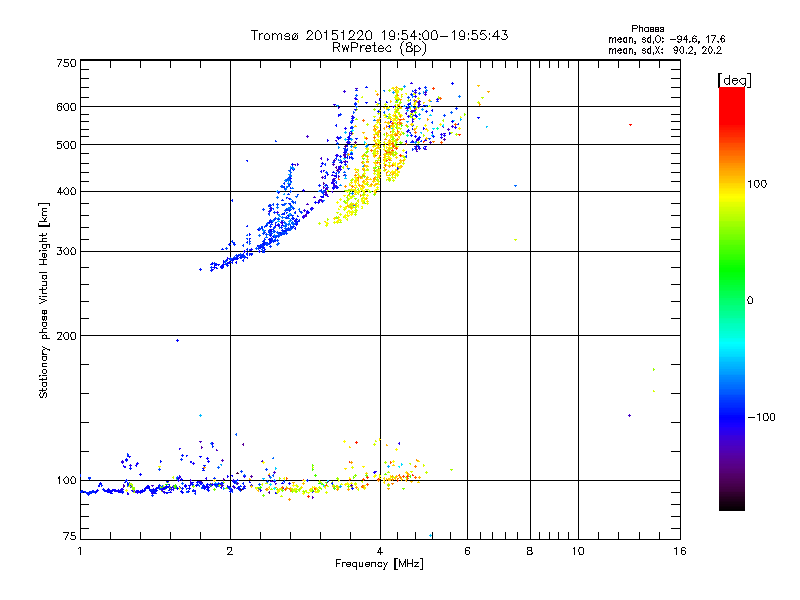This screenshot has height=600, width=800.
Task: Click the colorbar phase scale
Action: click(732, 298)
